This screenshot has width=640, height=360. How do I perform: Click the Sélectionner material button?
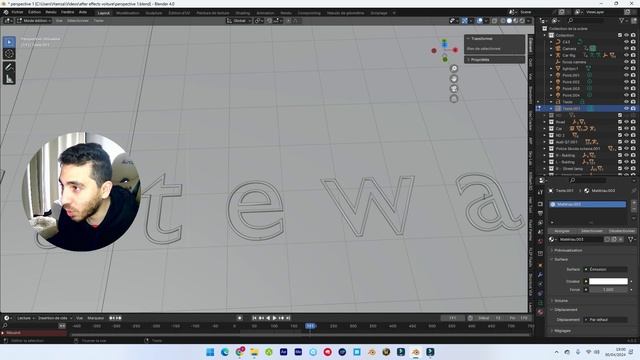click(591, 231)
